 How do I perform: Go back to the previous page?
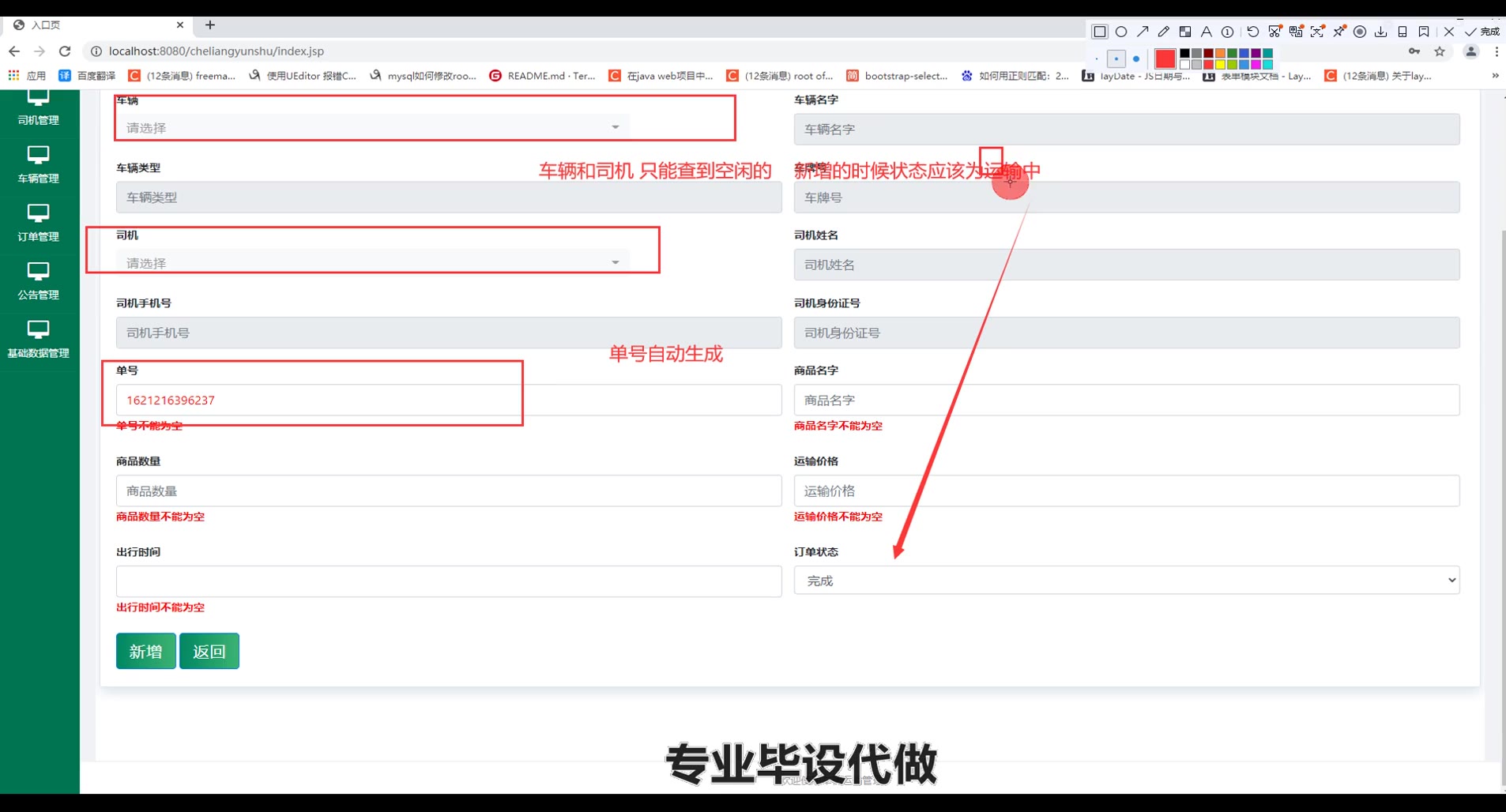(14, 51)
